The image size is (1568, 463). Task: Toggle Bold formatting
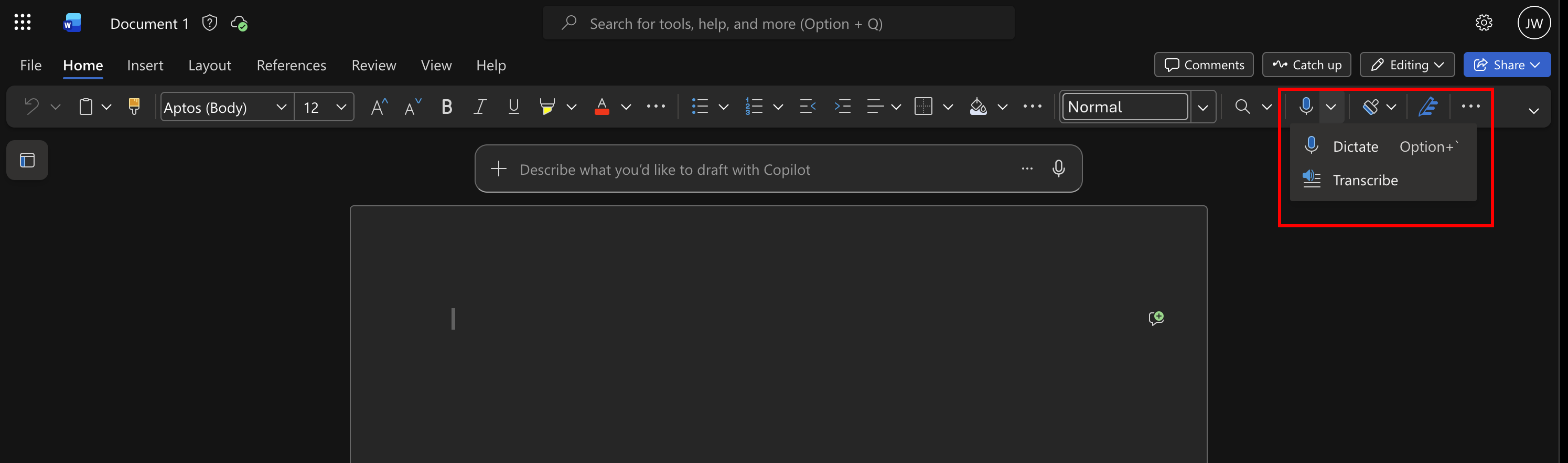click(447, 107)
